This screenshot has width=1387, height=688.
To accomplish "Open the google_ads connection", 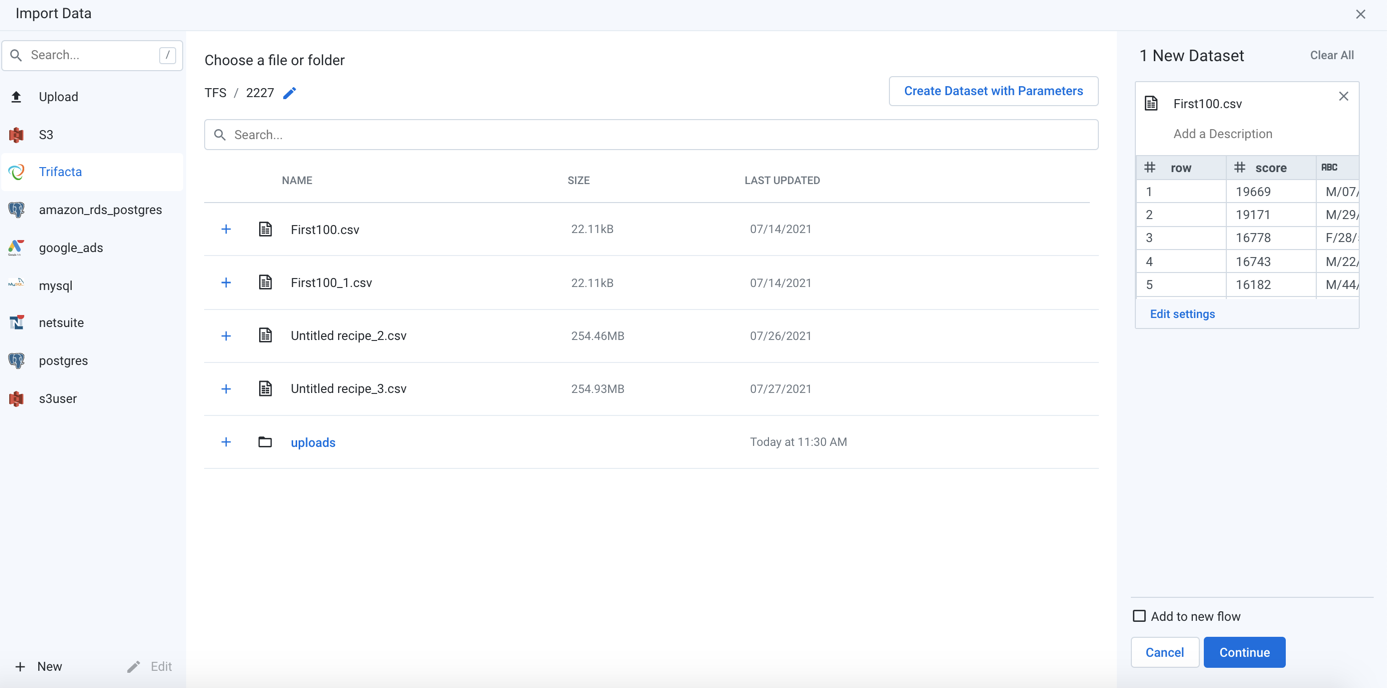I will (x=70, y=248).
